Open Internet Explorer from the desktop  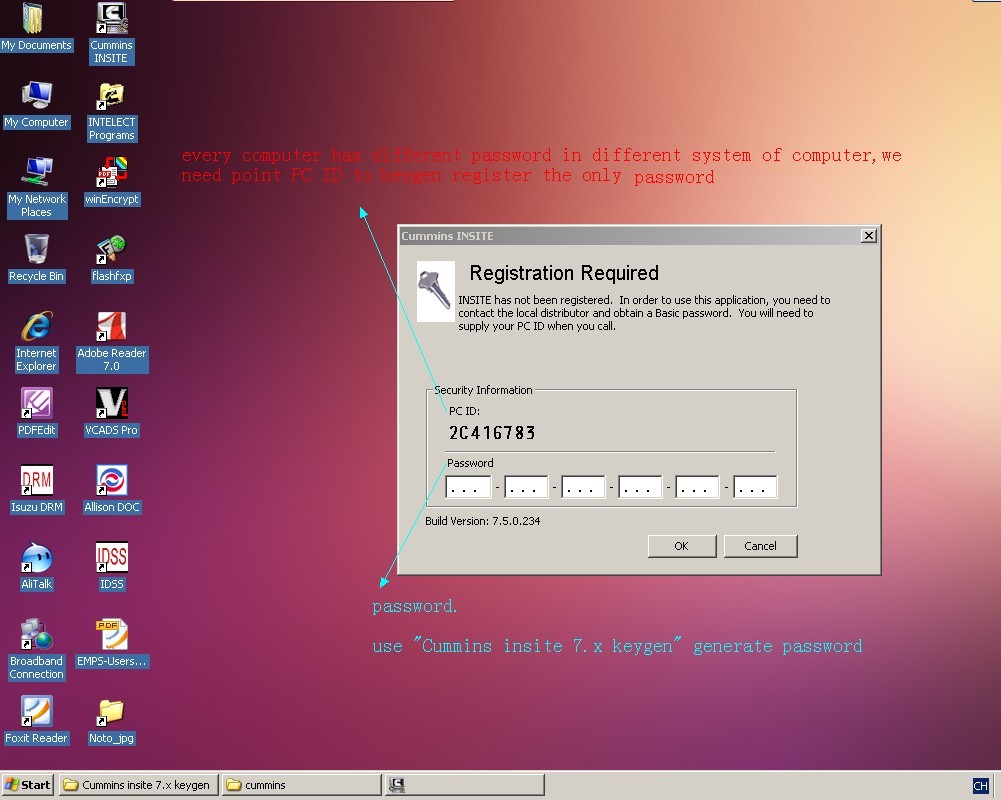37,326
